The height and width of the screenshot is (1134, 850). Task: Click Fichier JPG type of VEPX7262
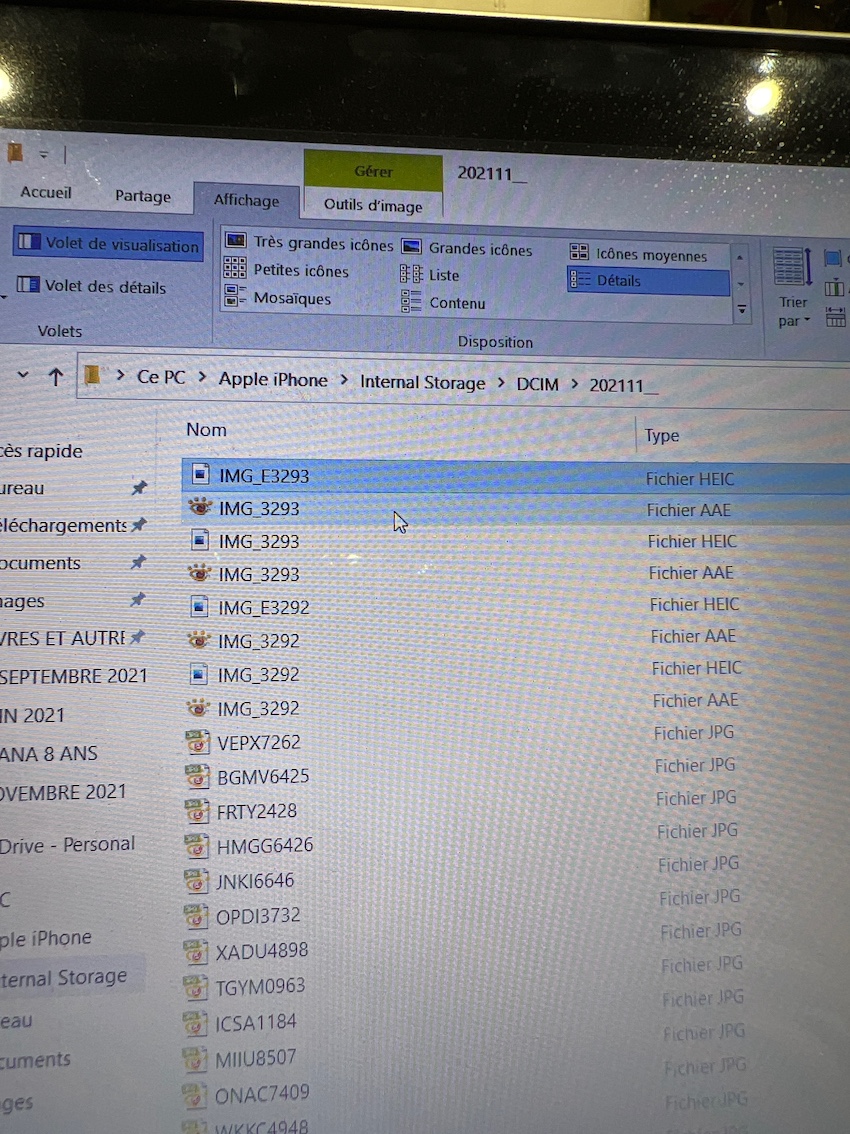click(x=694, y=733)
